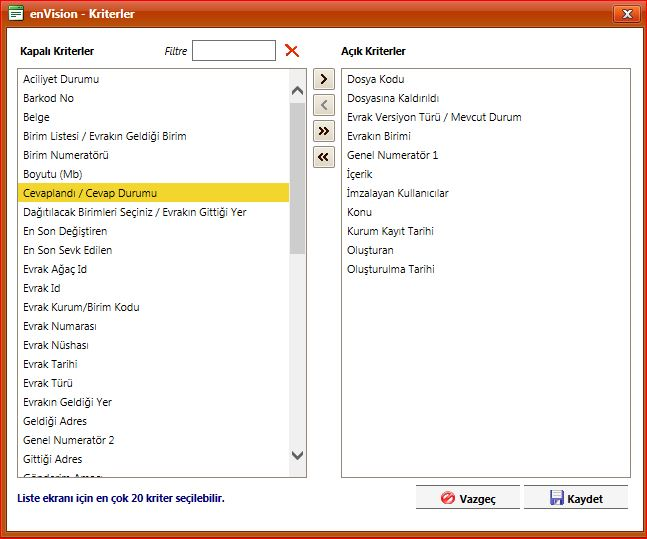Choose Geldiği Adres item
The height and width of the screenshot is (539, 647).
tap(153, 421)
